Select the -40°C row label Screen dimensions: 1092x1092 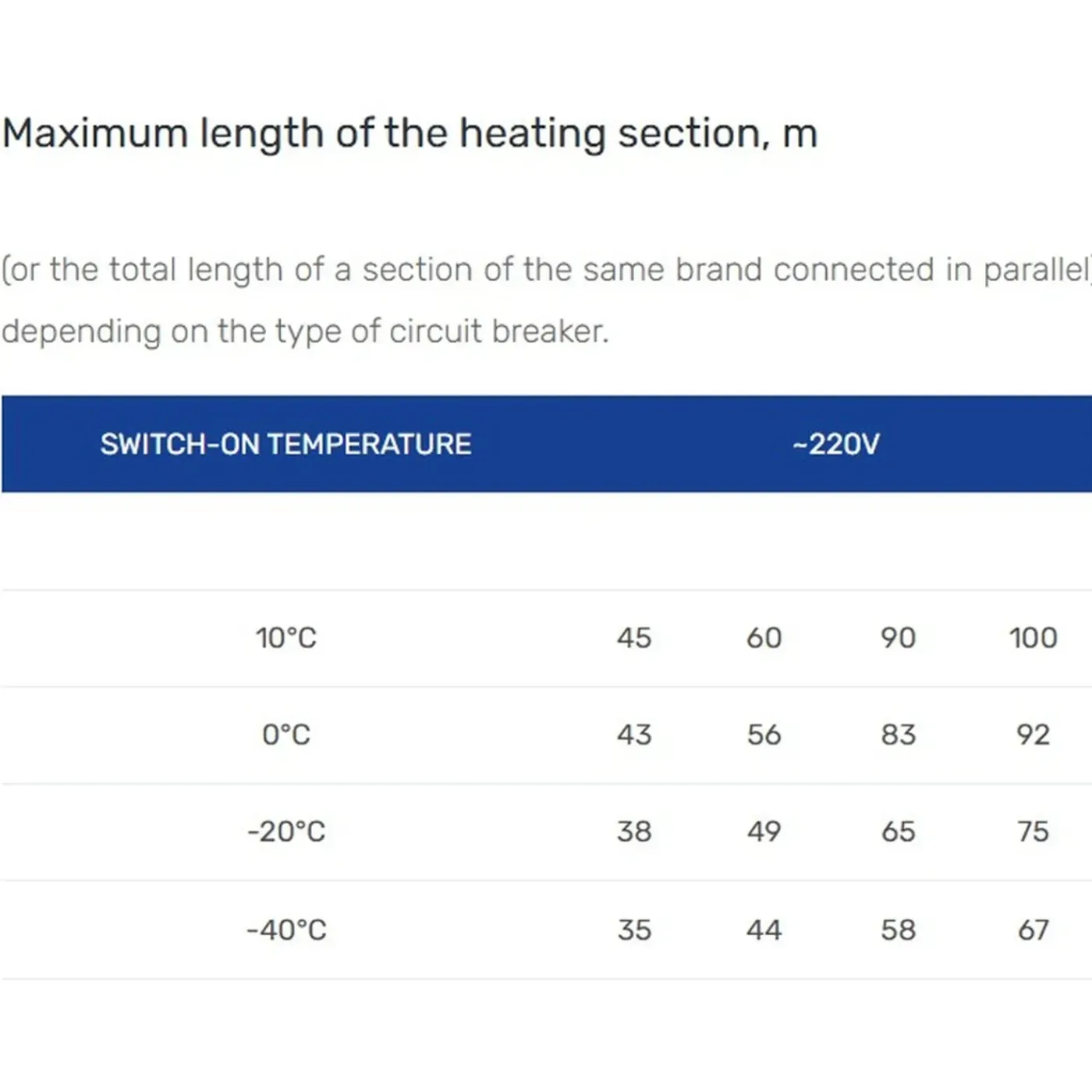click(285, 930)
